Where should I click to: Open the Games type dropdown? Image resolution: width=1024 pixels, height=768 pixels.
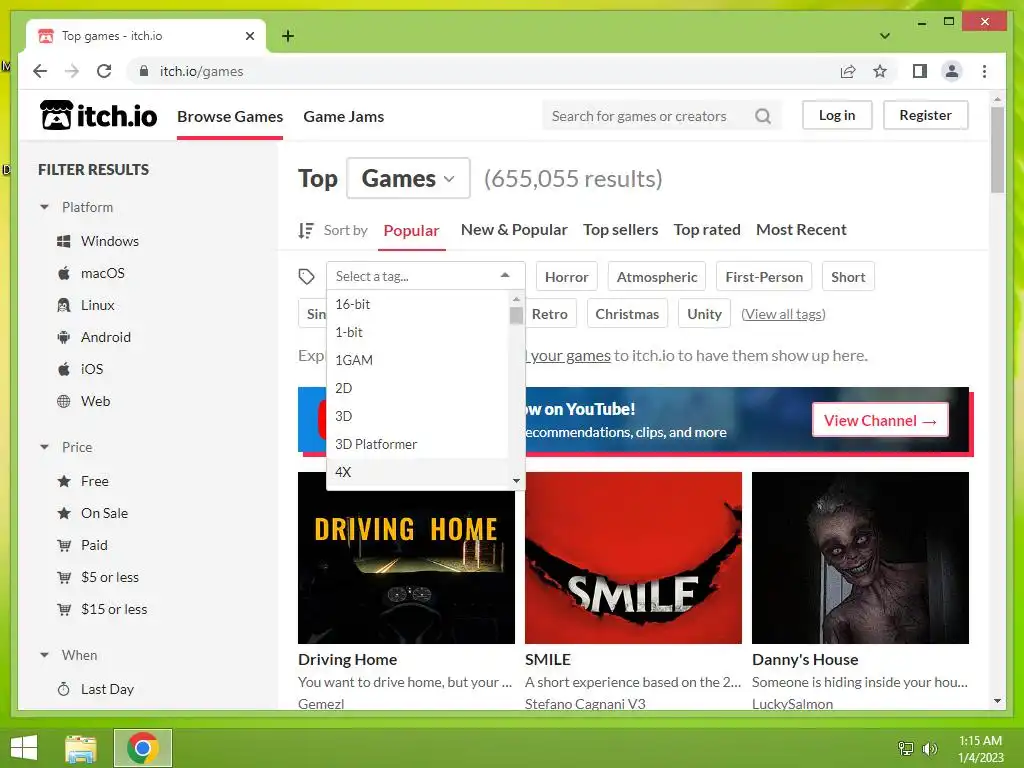(408, 178)
